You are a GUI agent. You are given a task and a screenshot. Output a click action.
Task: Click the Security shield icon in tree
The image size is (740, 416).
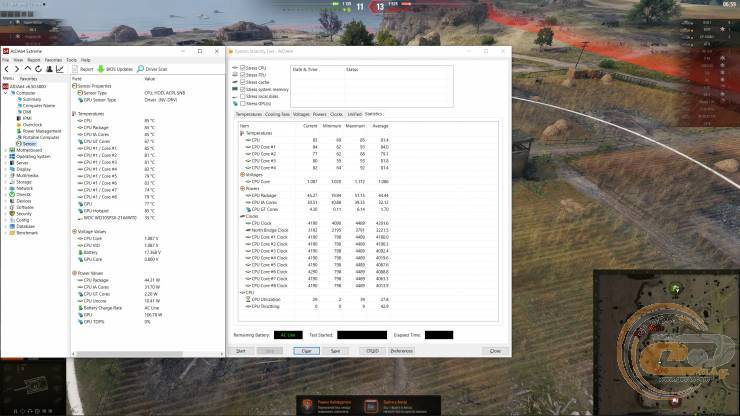12,213
